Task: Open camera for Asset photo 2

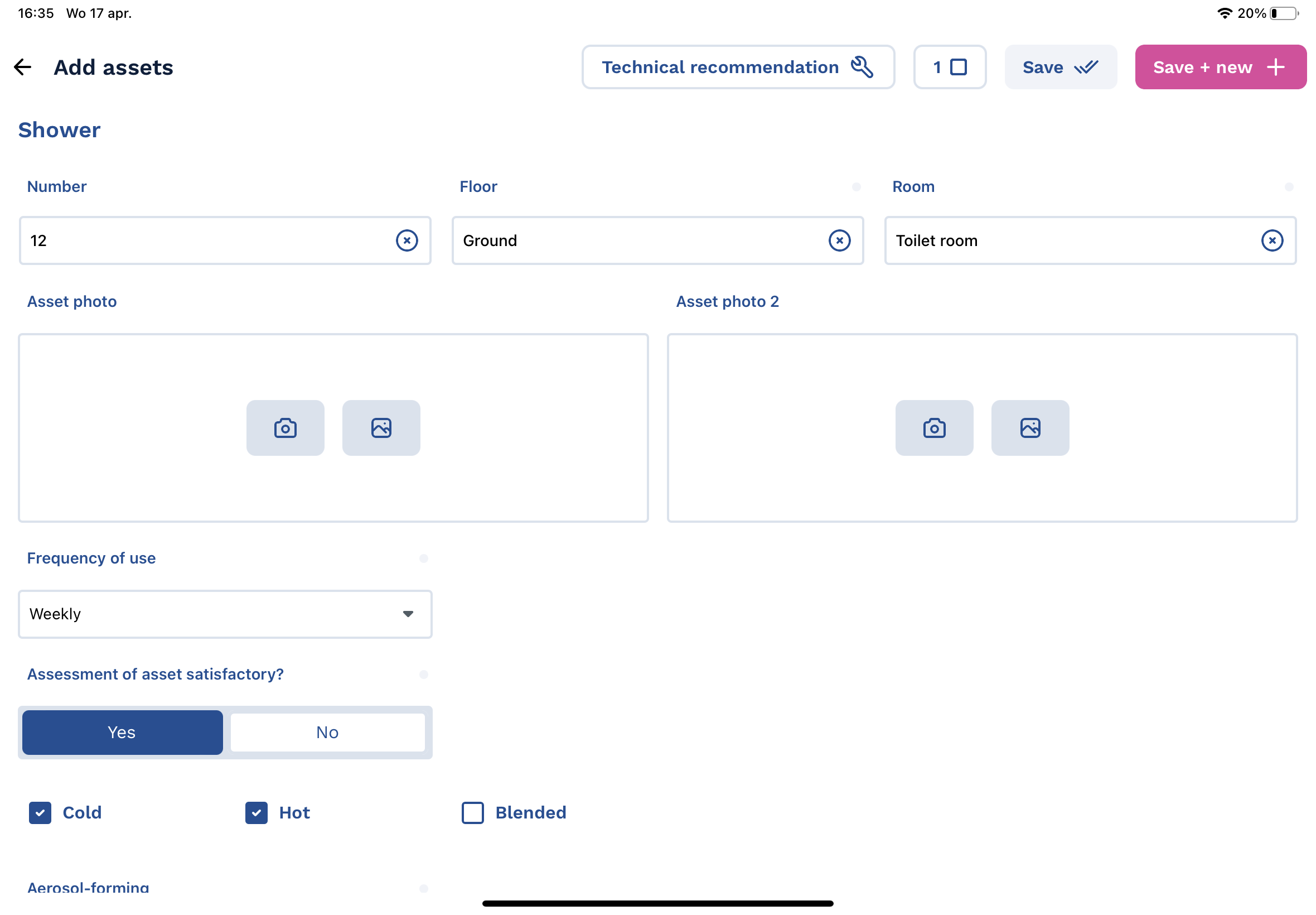Action: pos(934,428)
